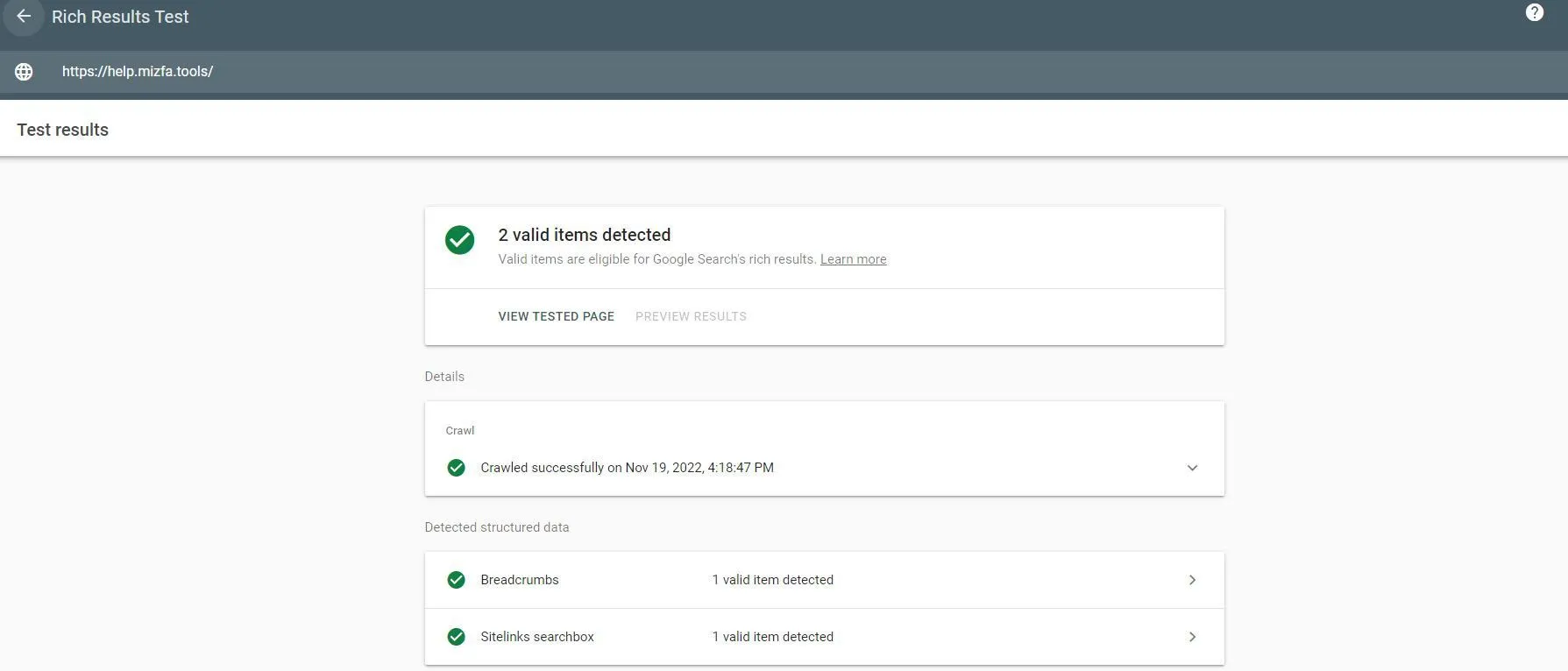The image size is (1568, 671).
Task: Open the help question mark icon
Action: 1535,12
